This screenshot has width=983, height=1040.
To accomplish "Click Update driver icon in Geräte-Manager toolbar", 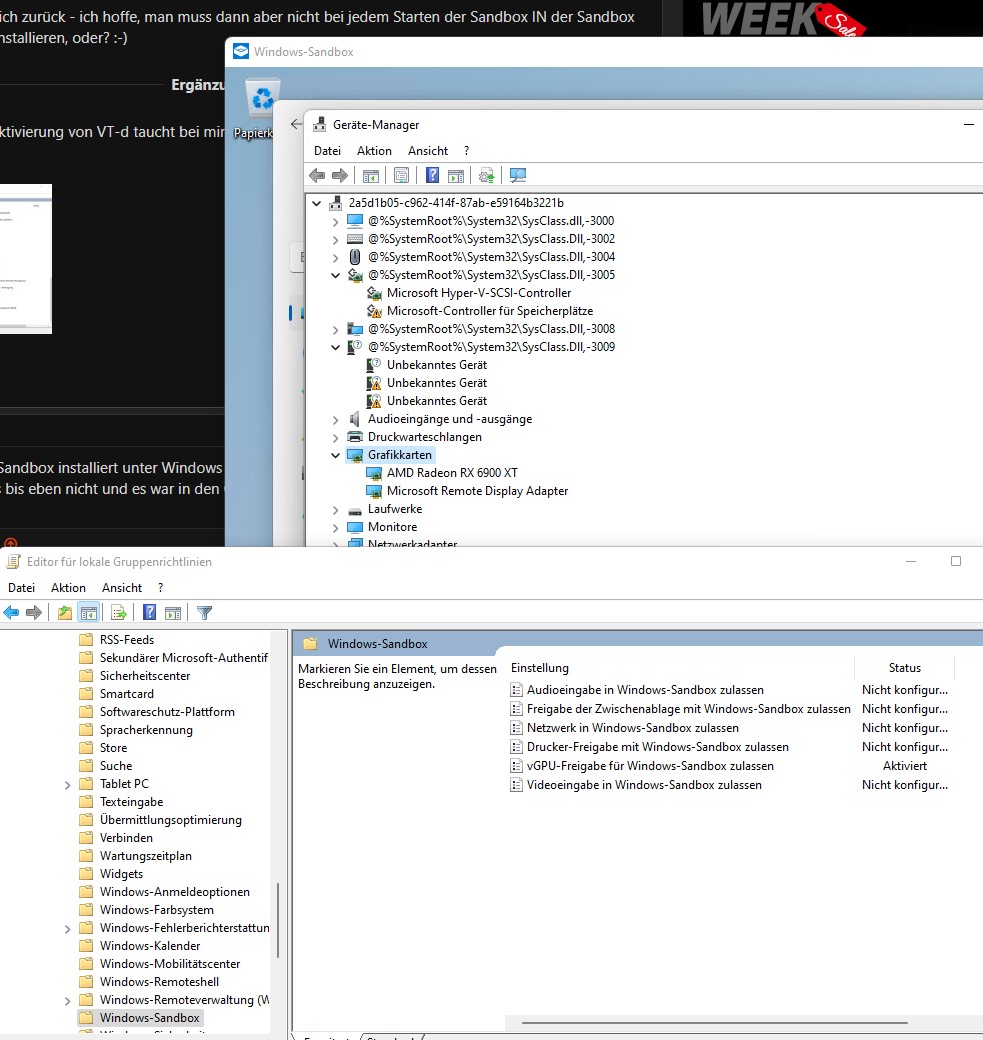I will 487,176.
